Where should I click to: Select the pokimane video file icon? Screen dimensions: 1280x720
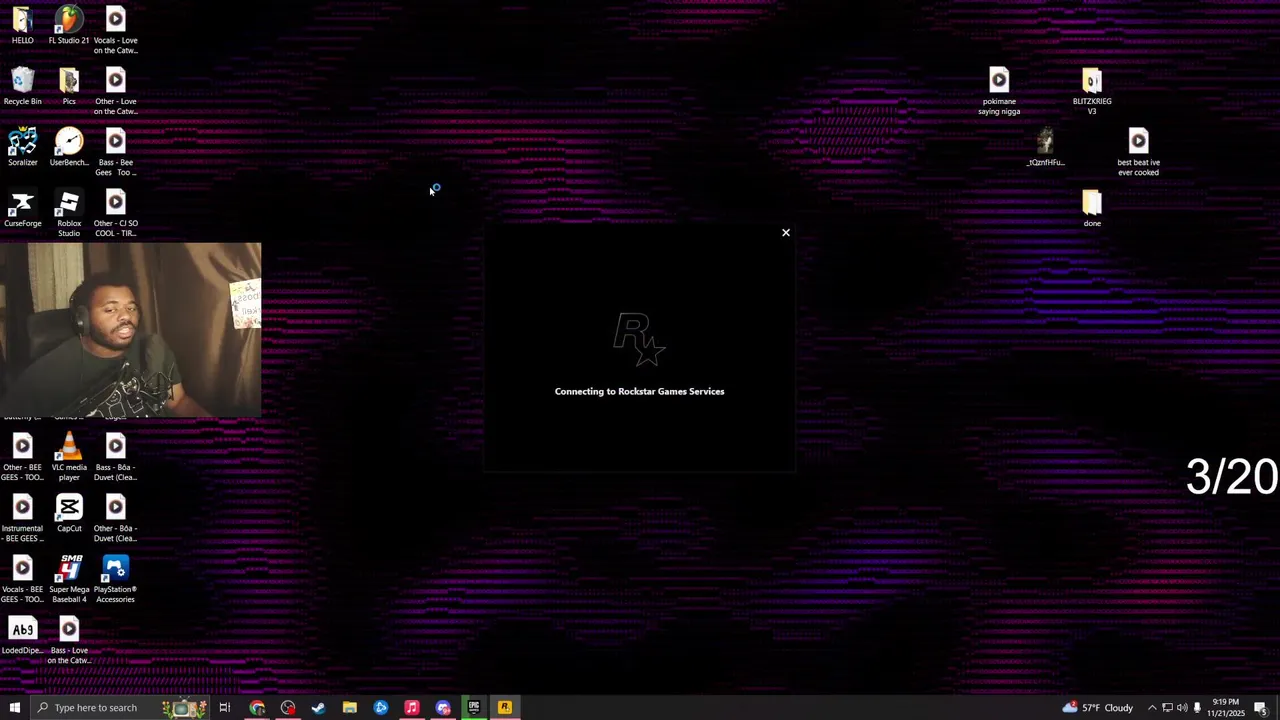pos(999,92)
